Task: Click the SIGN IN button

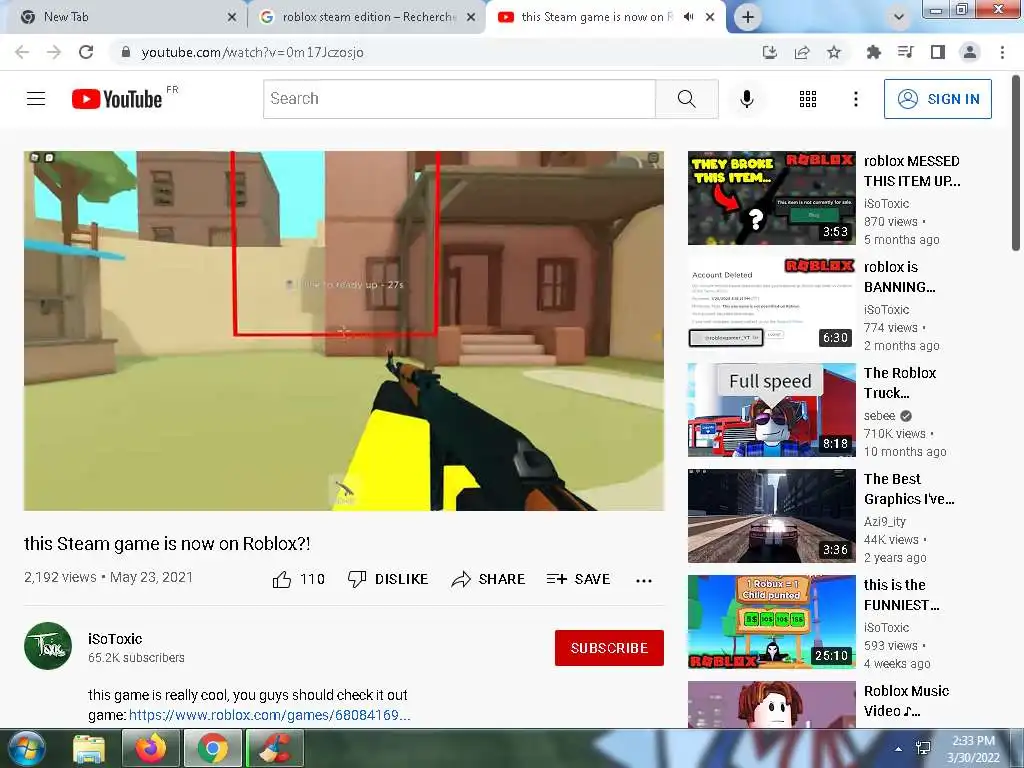Action: point(938,99)
